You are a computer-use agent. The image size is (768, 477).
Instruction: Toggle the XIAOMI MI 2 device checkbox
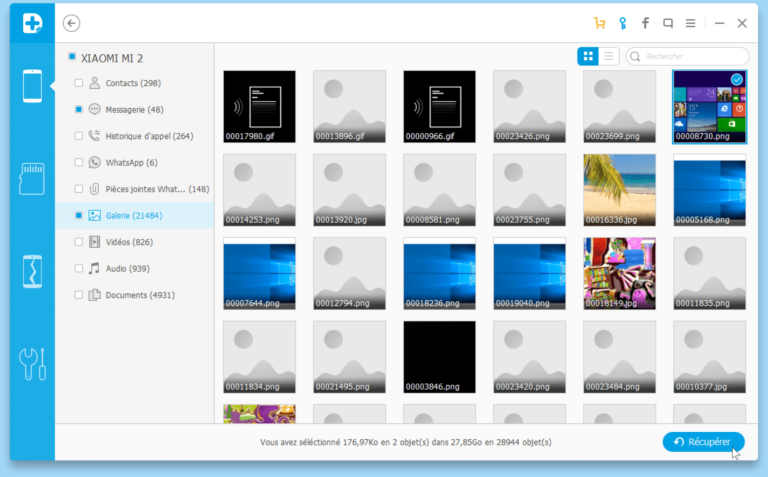(72, 58)
